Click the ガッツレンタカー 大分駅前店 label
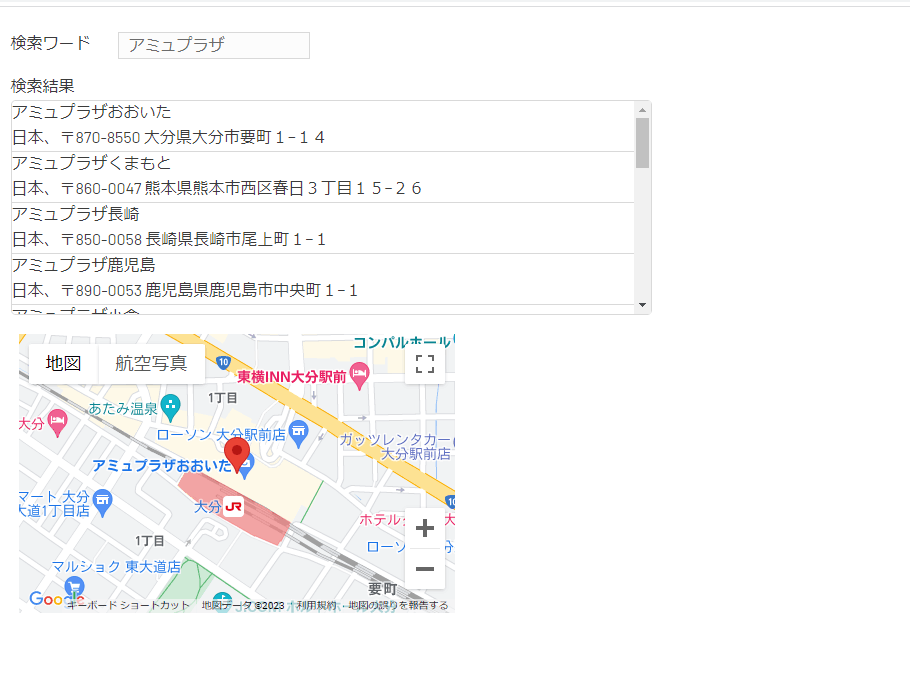The height and width of the screenshot is (695, 910). click(396, 447)
